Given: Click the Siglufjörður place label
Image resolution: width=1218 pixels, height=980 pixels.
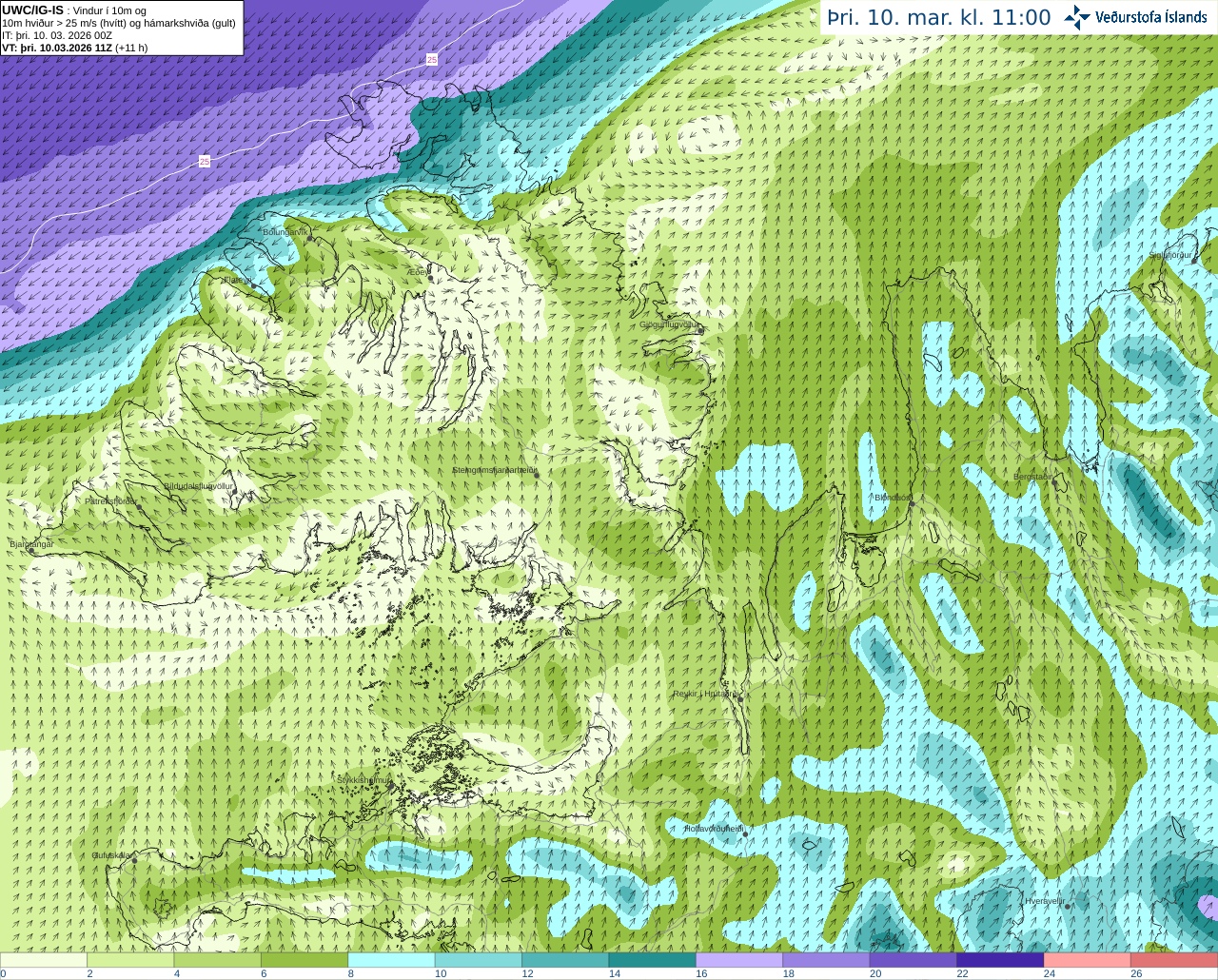Looking at the screenshot, I should 1170,255.
